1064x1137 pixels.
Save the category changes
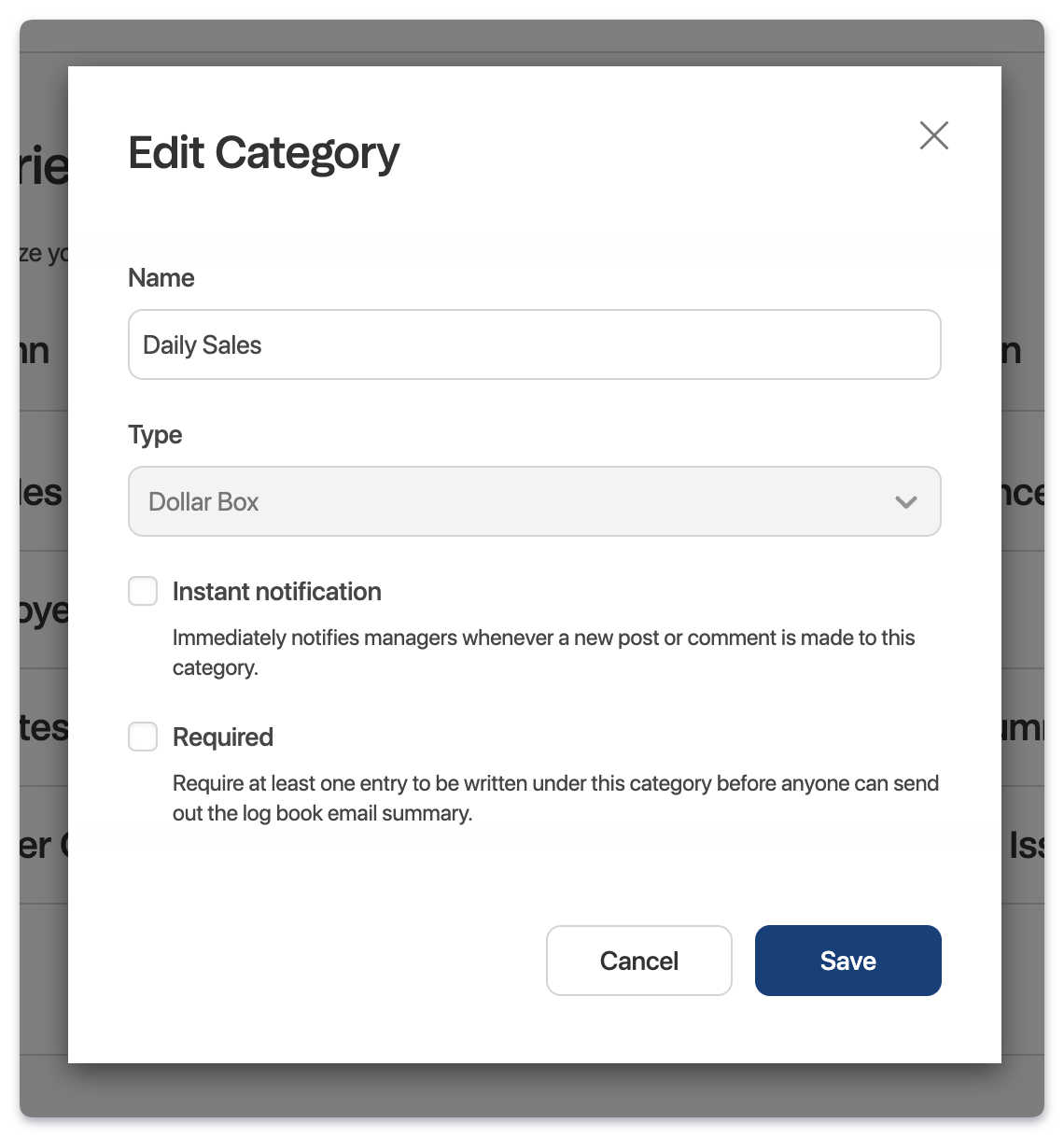847,961
